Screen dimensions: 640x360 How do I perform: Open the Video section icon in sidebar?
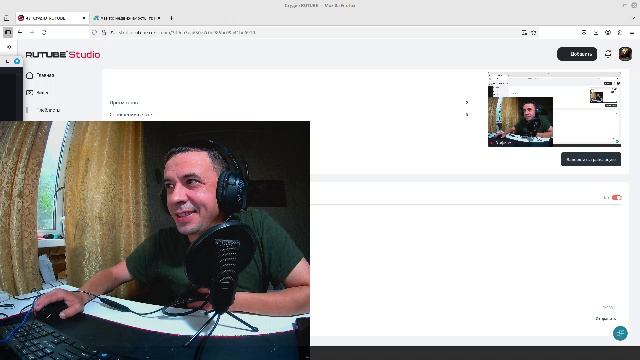point(29,93)
